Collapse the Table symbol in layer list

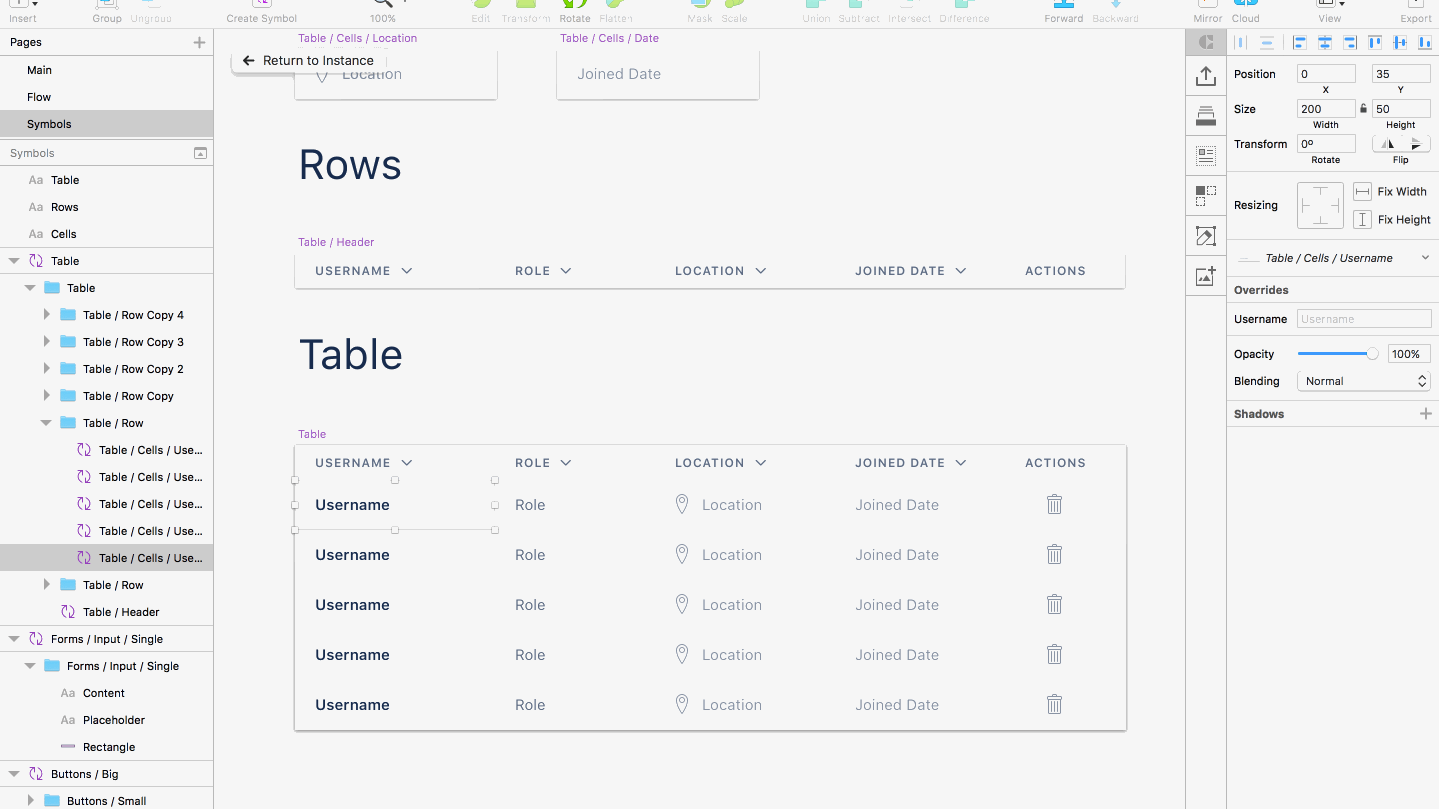coord(14,261)
